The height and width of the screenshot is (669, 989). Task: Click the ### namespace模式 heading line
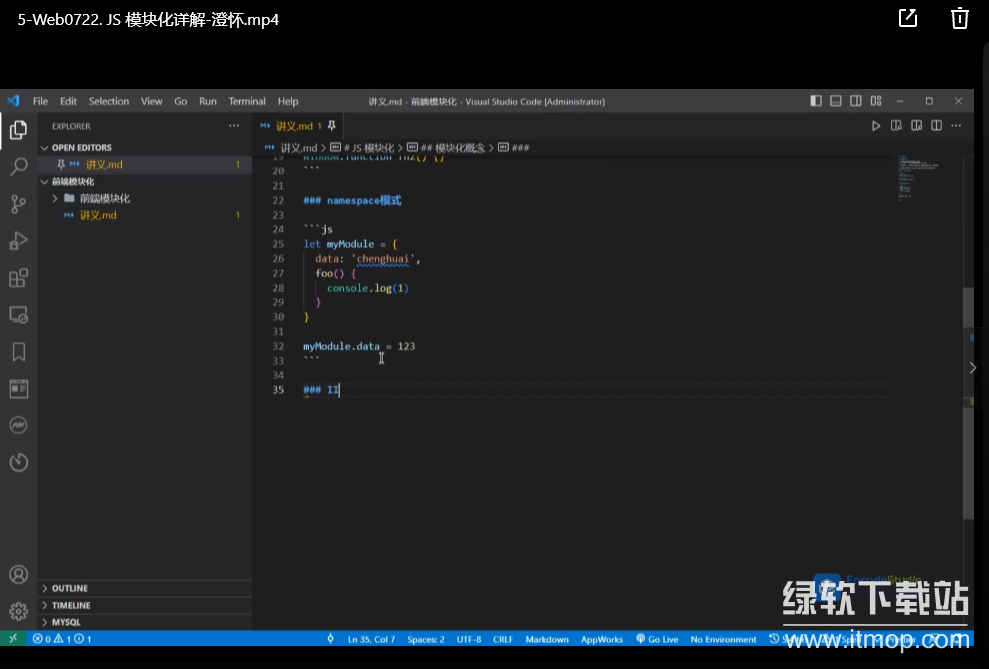pos(352,201)
